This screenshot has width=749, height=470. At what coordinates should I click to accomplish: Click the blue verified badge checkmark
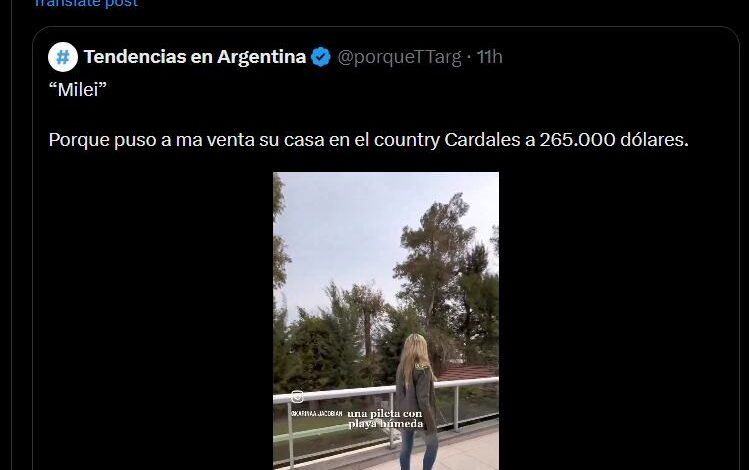point(321,57)
